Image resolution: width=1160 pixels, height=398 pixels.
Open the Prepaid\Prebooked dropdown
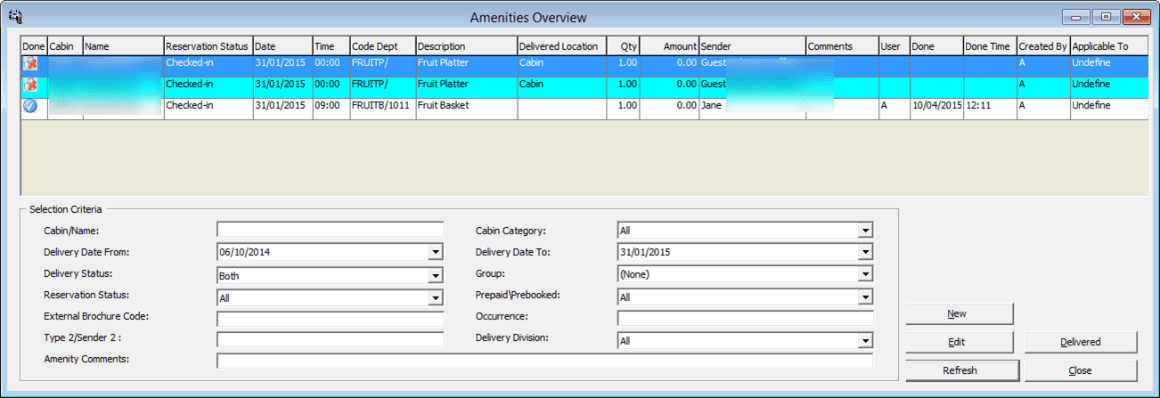865,297
